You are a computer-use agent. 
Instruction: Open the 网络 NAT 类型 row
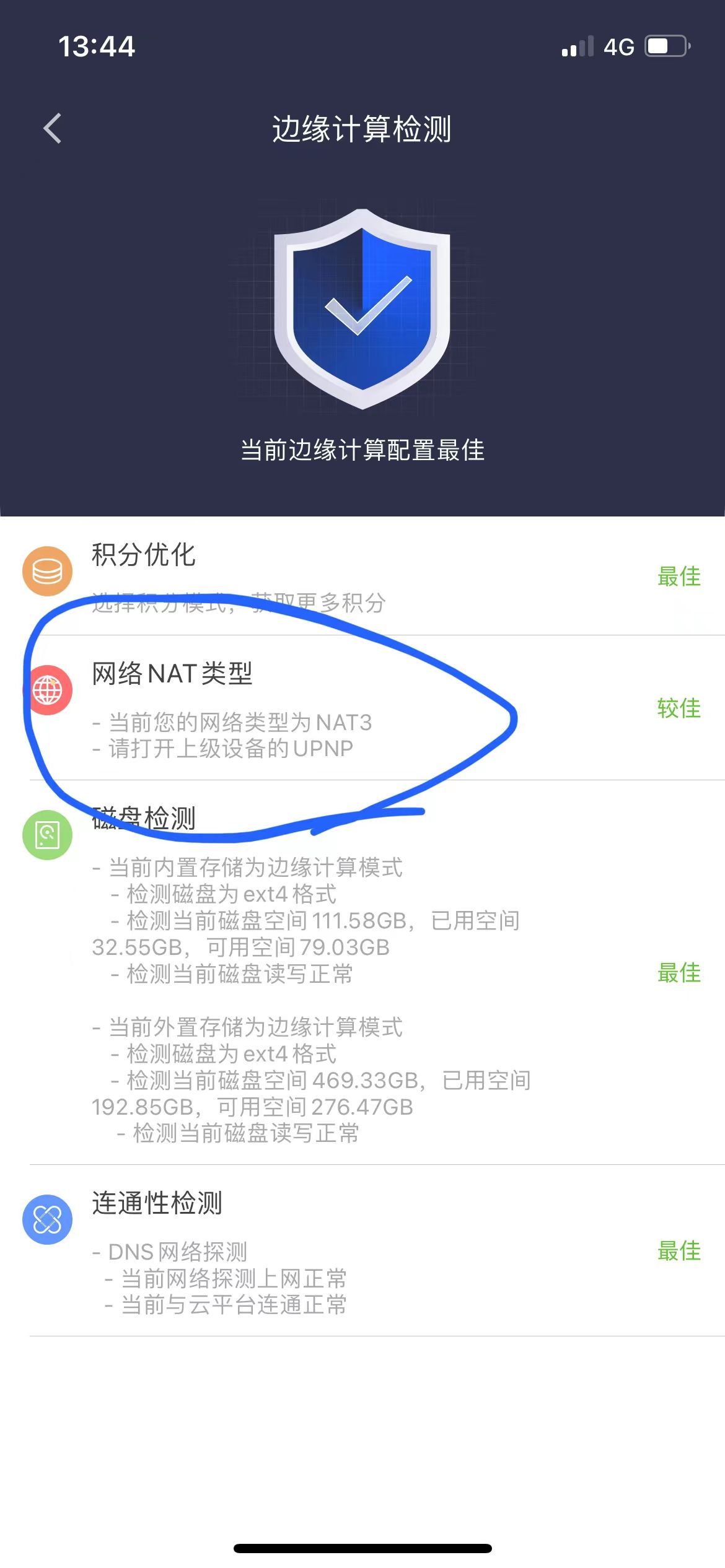click(362, 708)
